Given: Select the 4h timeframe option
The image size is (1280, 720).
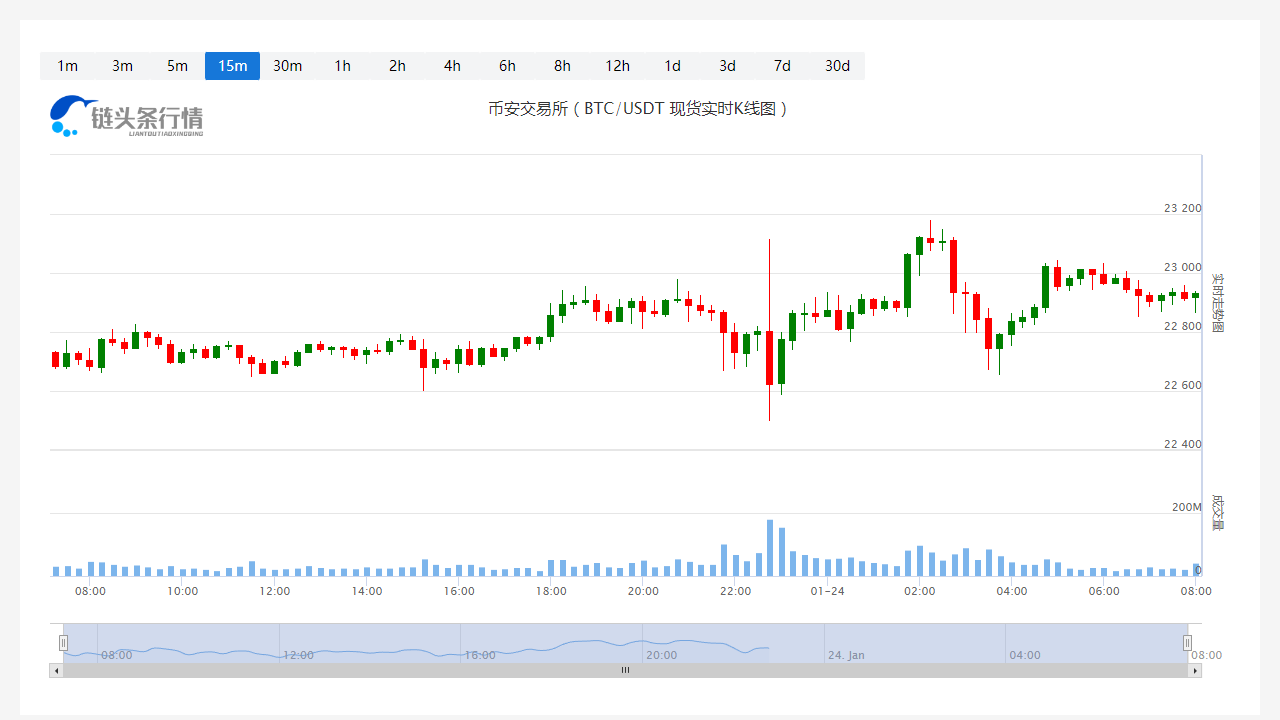Looking at the screenshot, I should click(x=452, y=65).
